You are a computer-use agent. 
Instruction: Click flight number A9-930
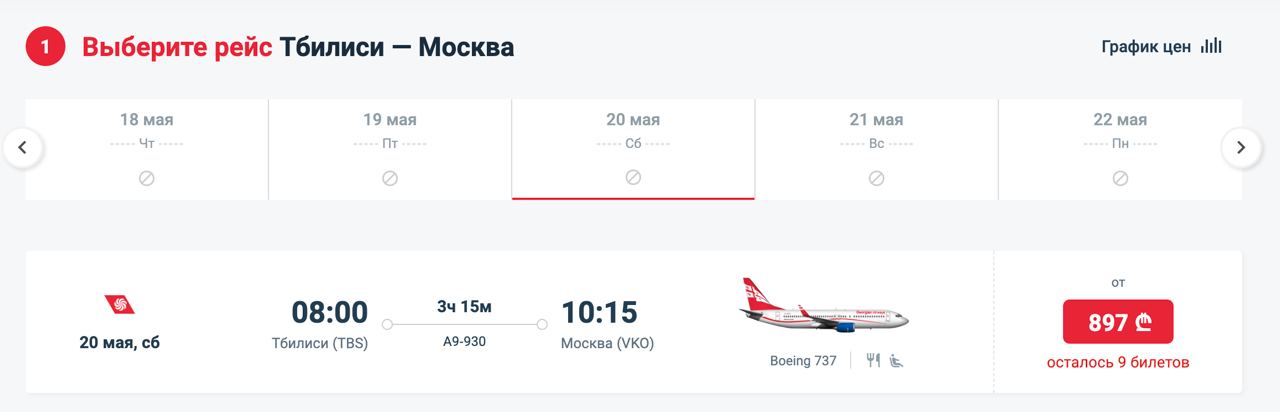[464, 341]
